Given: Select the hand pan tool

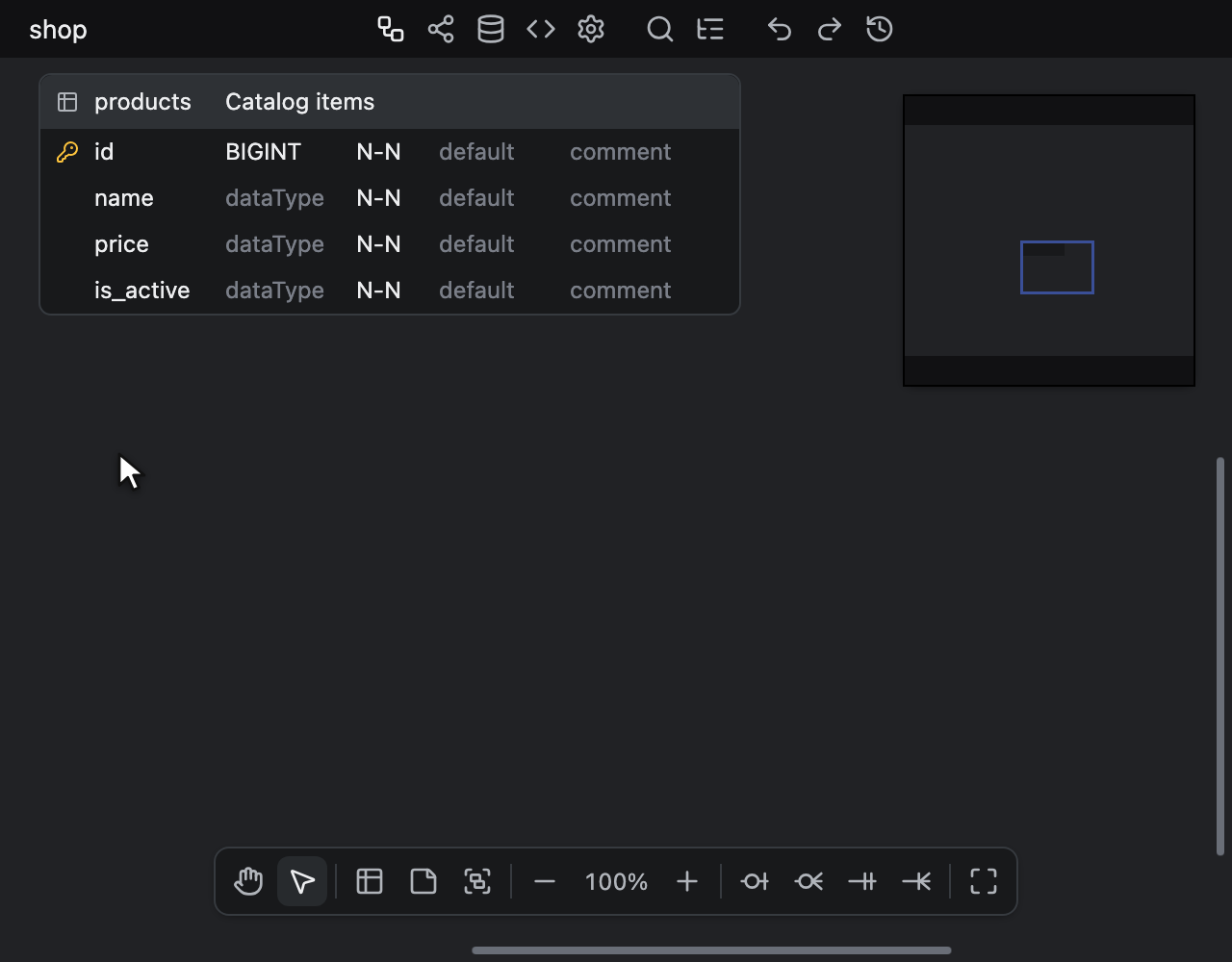Looking at the screenshot, I should 248,881.
